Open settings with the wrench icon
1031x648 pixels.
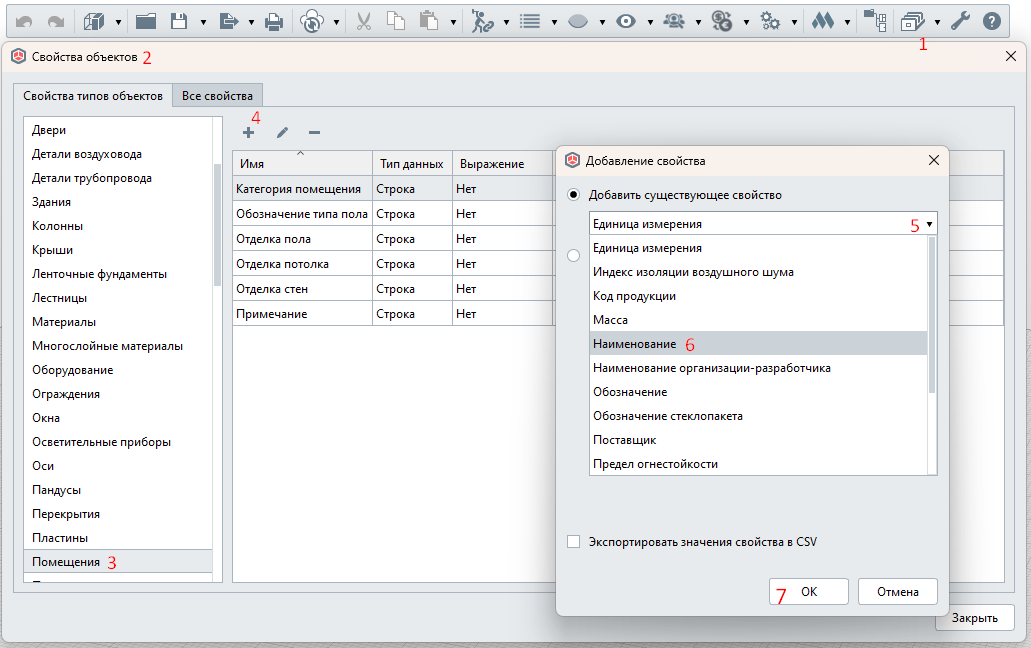click(960, 22)
